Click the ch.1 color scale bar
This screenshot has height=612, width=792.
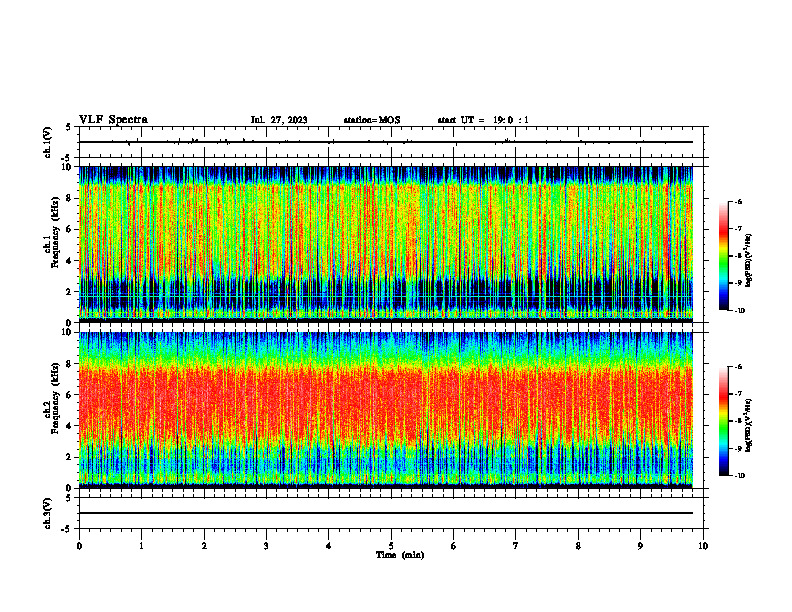tap(723, 256)
